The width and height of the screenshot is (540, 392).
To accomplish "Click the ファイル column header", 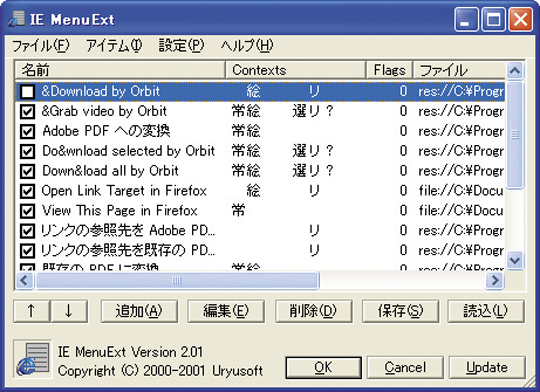I will [459, 70].
